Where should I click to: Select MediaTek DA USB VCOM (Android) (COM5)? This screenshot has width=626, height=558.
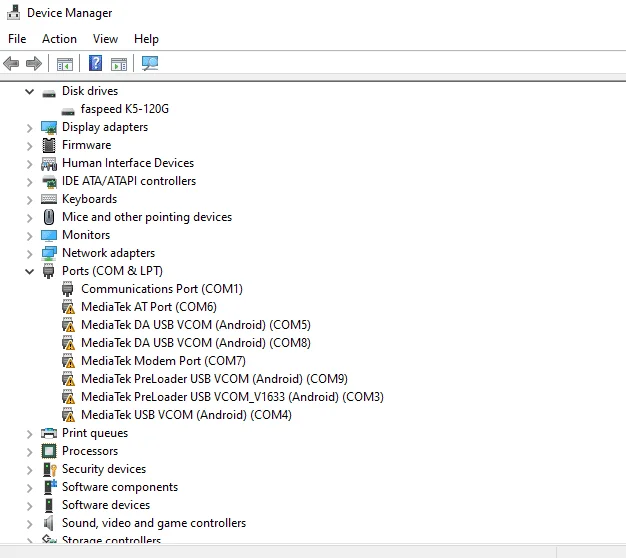196,325
